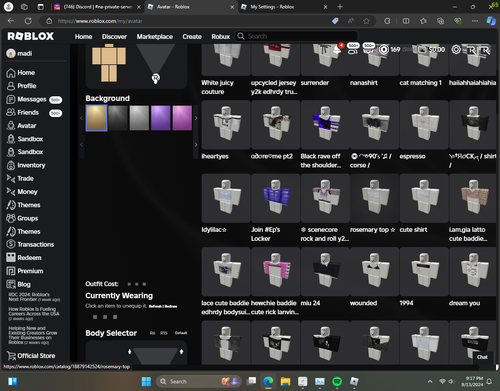Open Windows Start button

pyautogui.click(x=146, y=381)
